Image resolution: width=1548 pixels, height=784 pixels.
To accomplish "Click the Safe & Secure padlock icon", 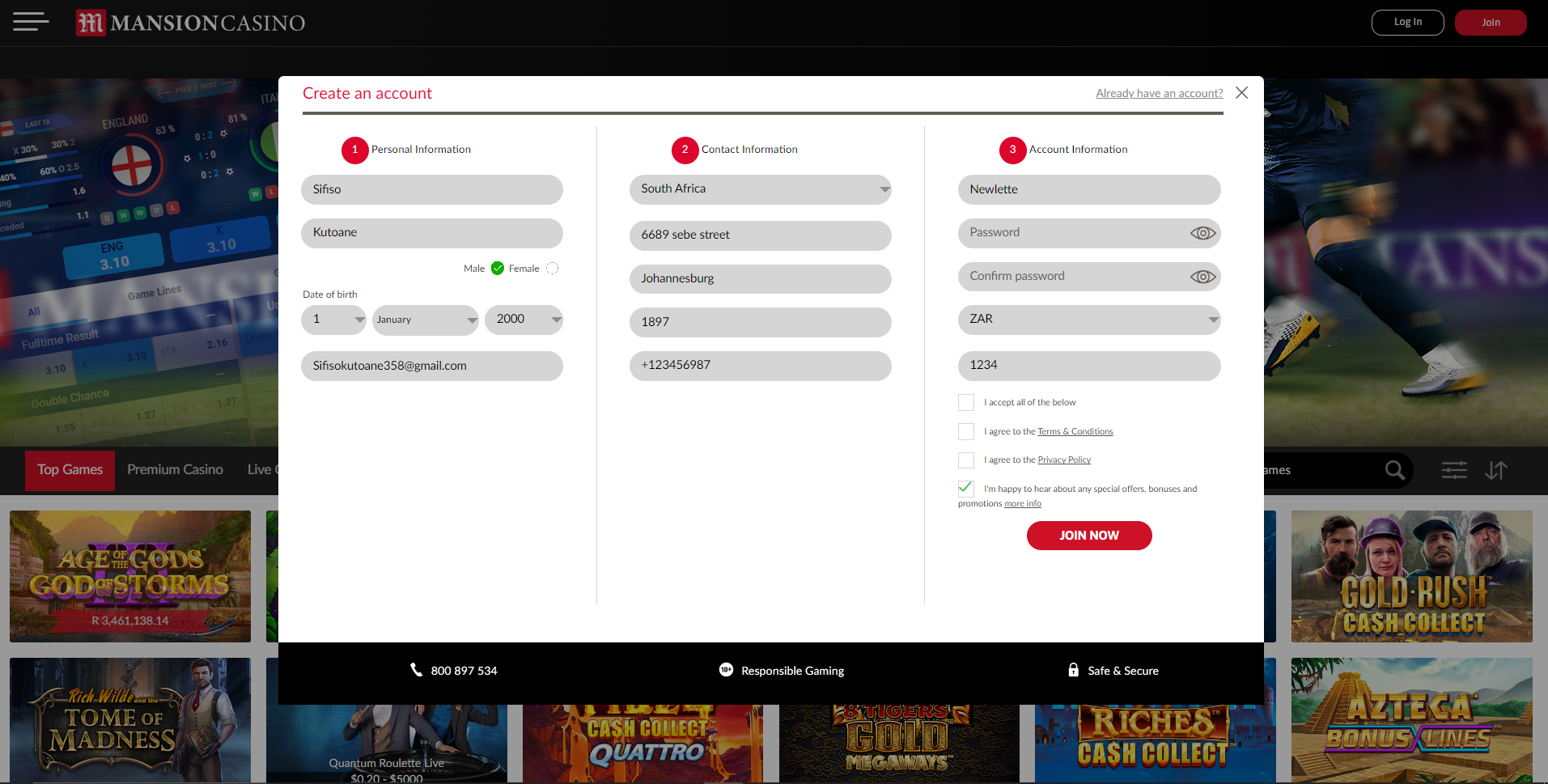I will pyautogui.click(x=1073, y=670).
